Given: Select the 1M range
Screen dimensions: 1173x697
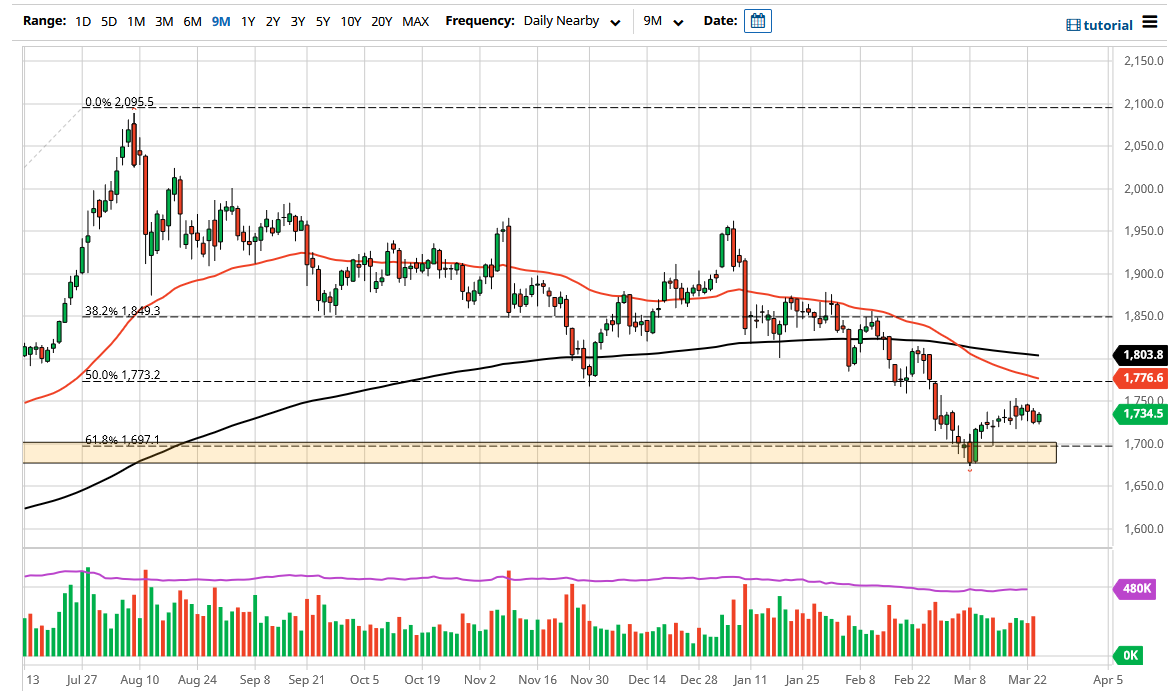Looking at the screenshot, I should click(136, 22).
